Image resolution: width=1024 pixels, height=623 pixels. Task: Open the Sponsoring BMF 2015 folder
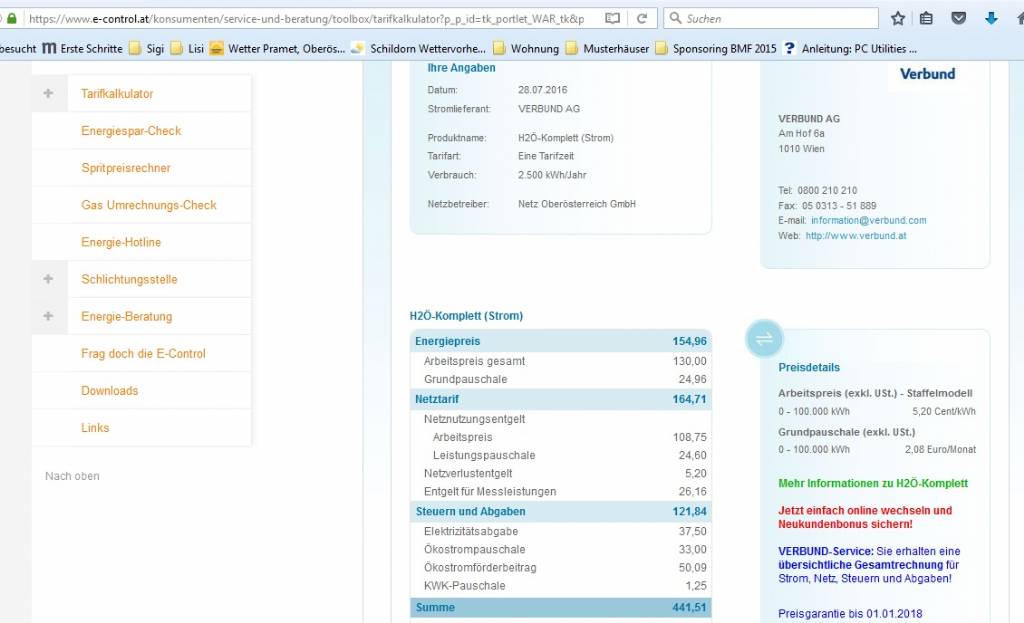point(716,48)
